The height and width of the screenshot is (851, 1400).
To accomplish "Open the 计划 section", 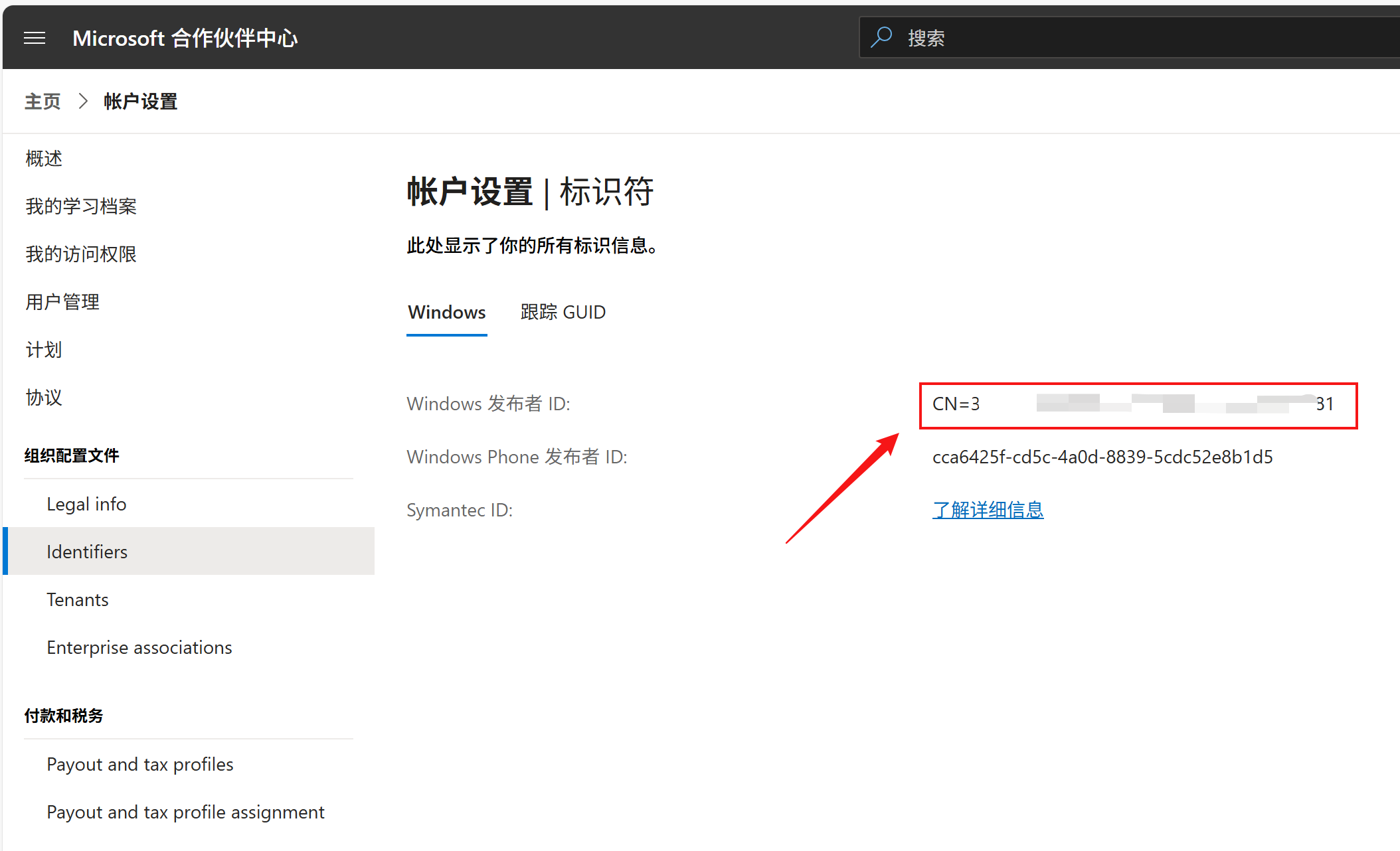I will (43, 349).
